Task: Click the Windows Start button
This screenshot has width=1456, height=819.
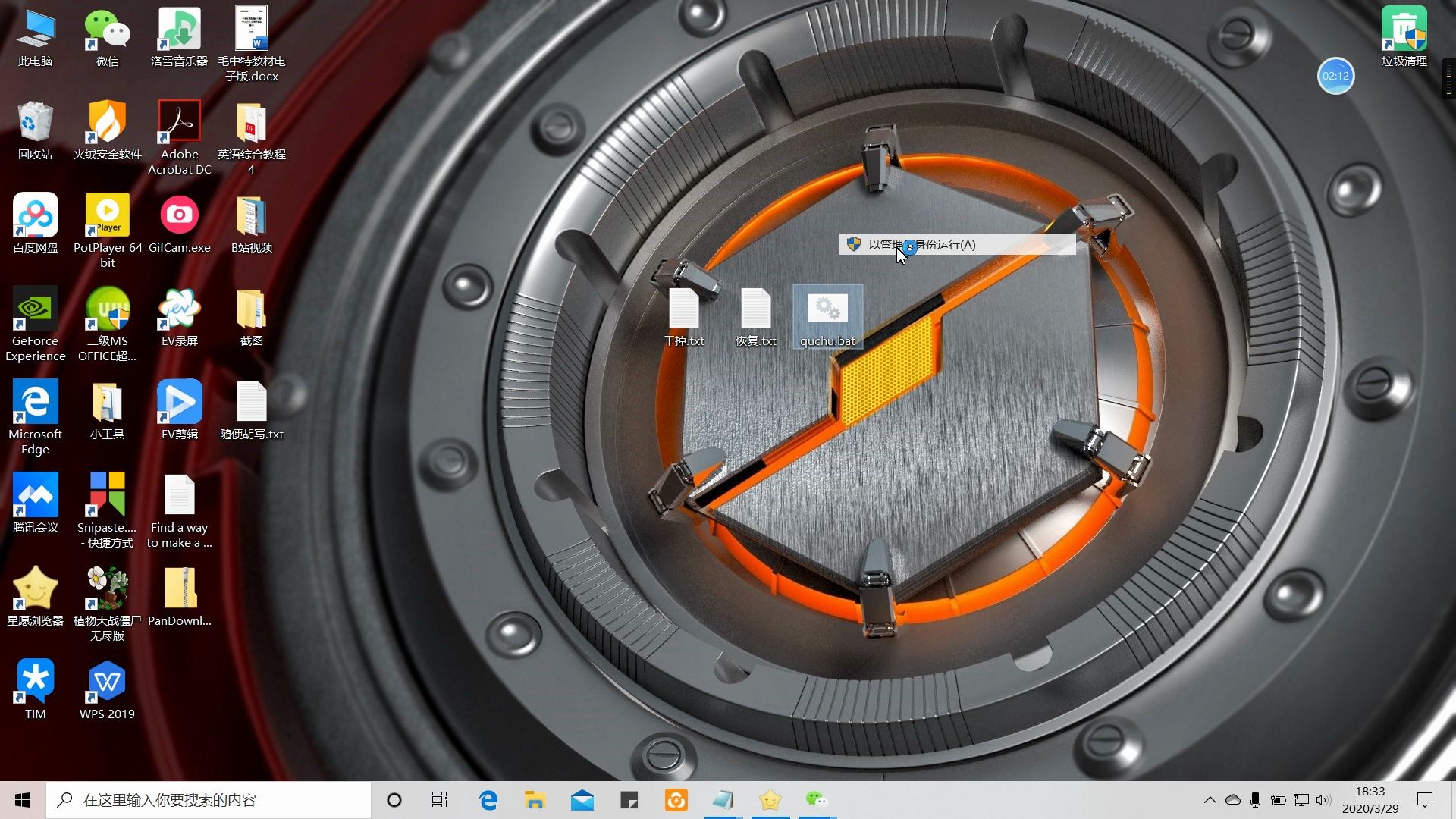Action: pyautogui.click(x=23, y=800)
